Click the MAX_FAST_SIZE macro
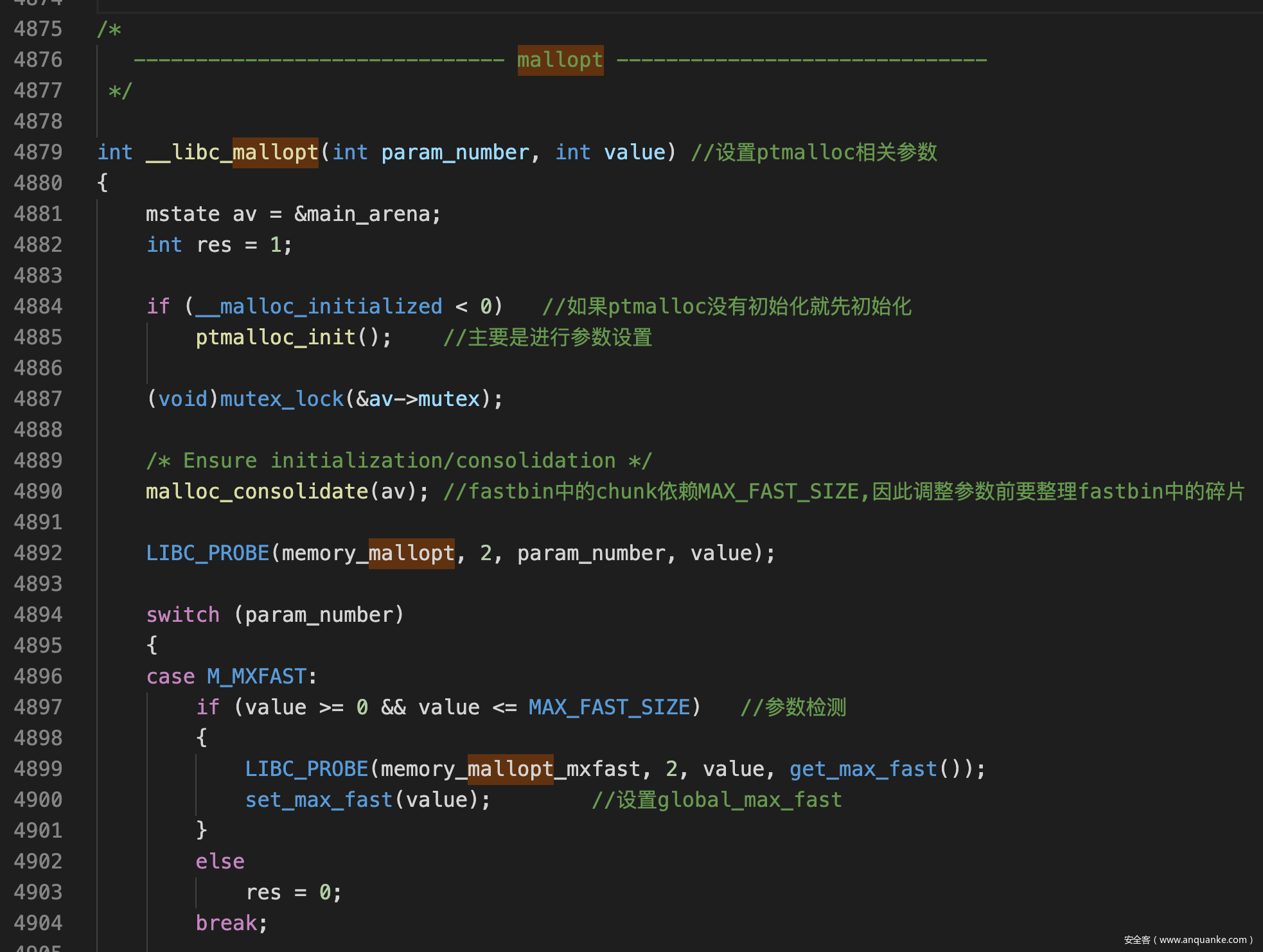The width and height of the screenshot is (1263, 952). [x=609, y=707]
